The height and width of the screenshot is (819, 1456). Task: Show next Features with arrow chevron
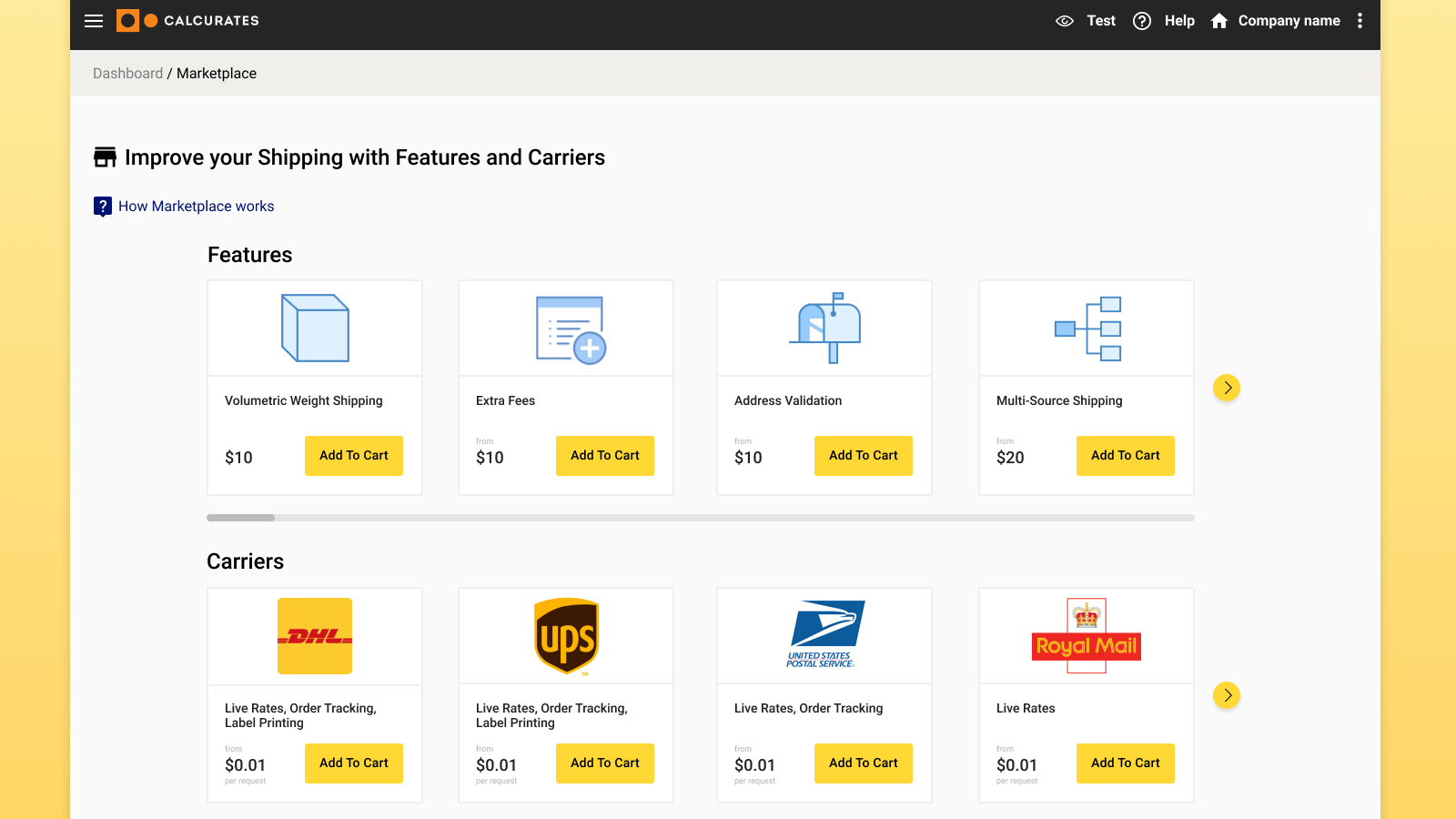(x=1227, y=389)
